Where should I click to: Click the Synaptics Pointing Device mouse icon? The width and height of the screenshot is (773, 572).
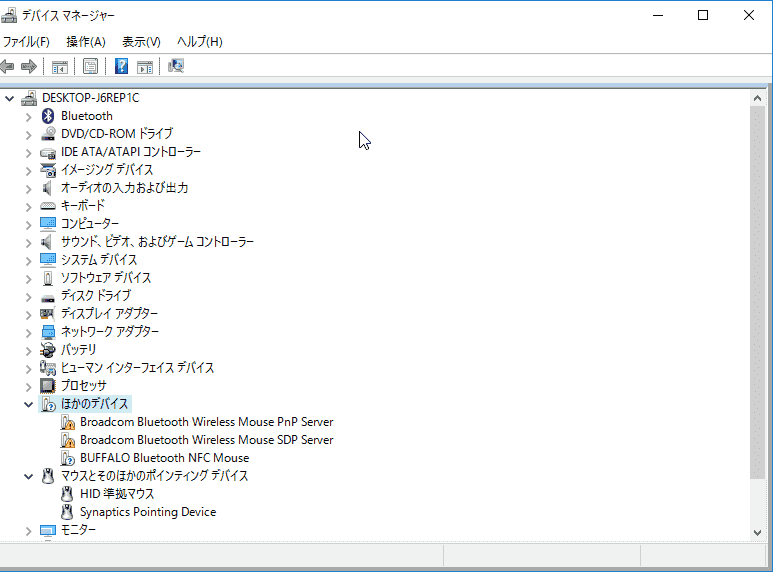(x=67, y=512)
